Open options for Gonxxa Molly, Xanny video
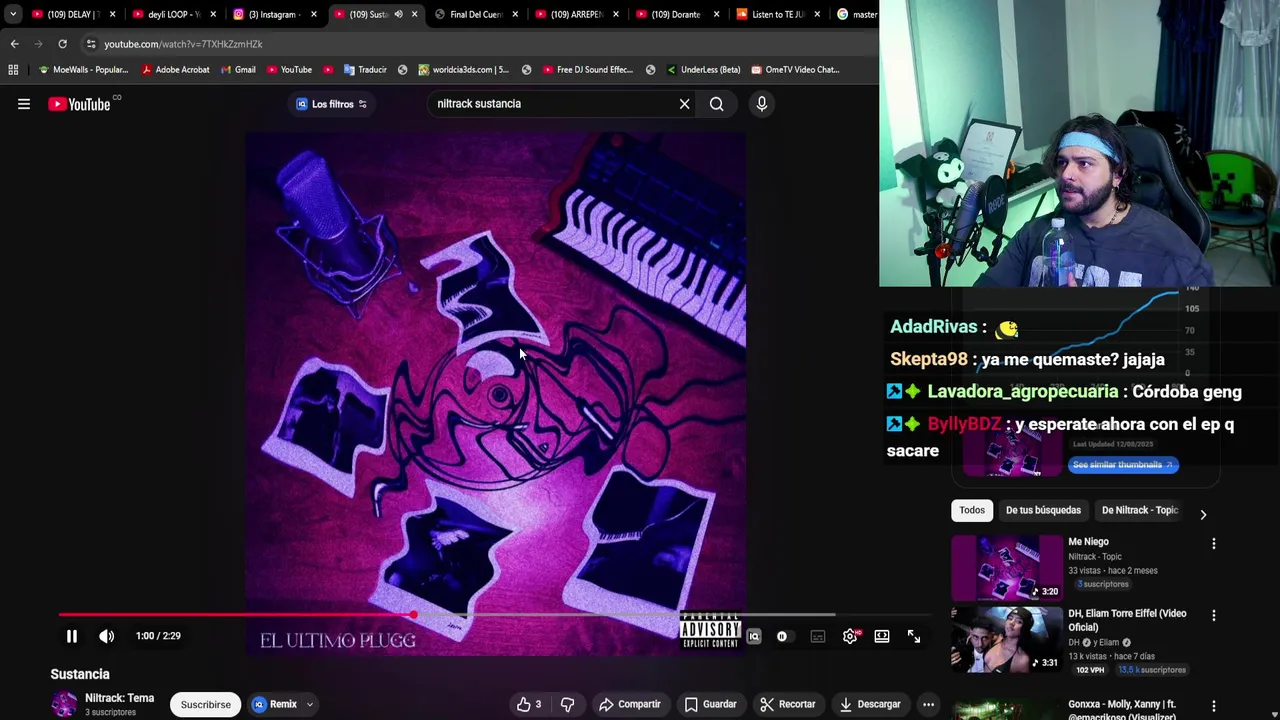This screenshot has height=720, width=1280. point(1214,706)
